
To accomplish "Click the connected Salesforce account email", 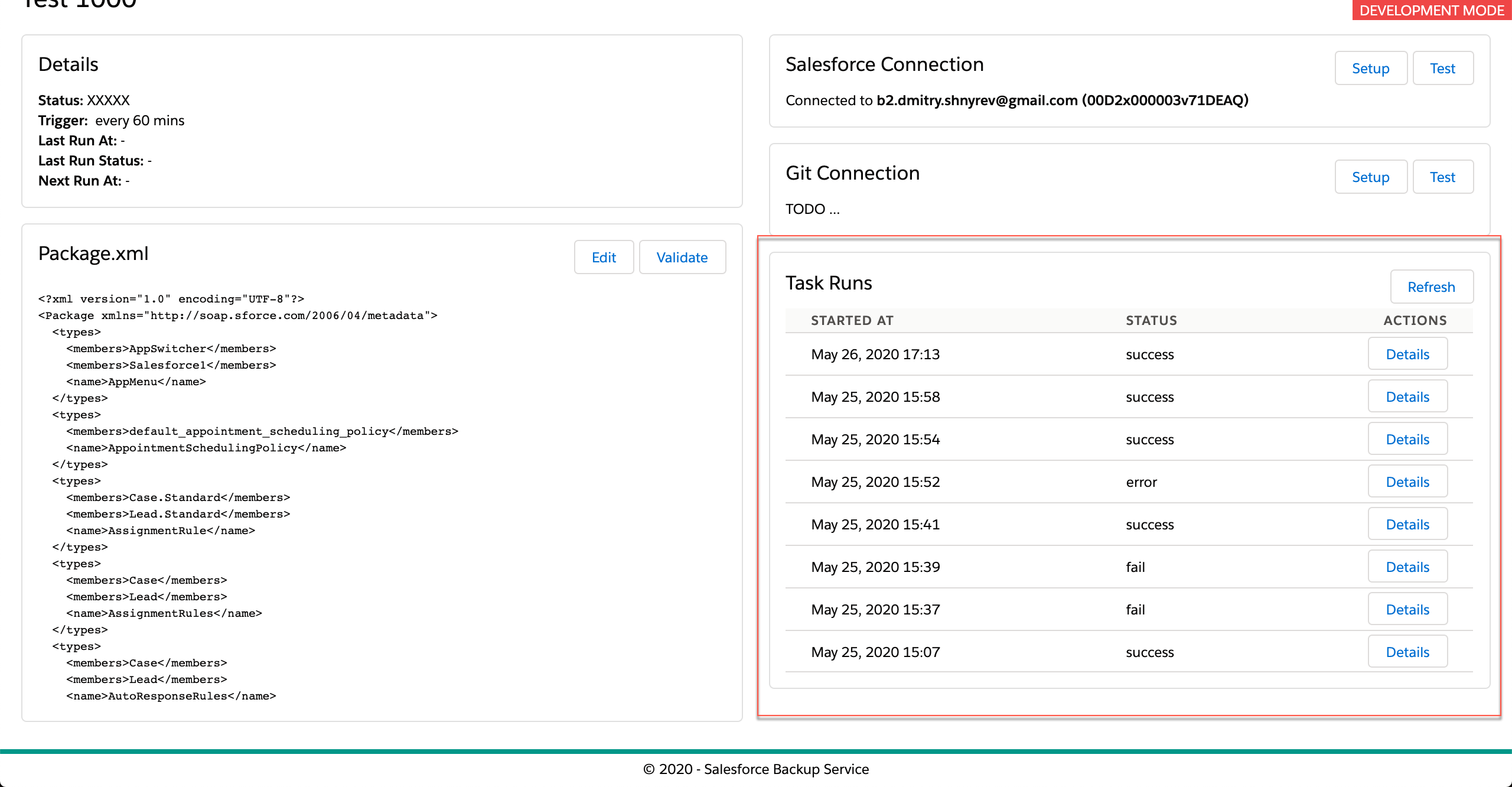I will tap(976, 100).
